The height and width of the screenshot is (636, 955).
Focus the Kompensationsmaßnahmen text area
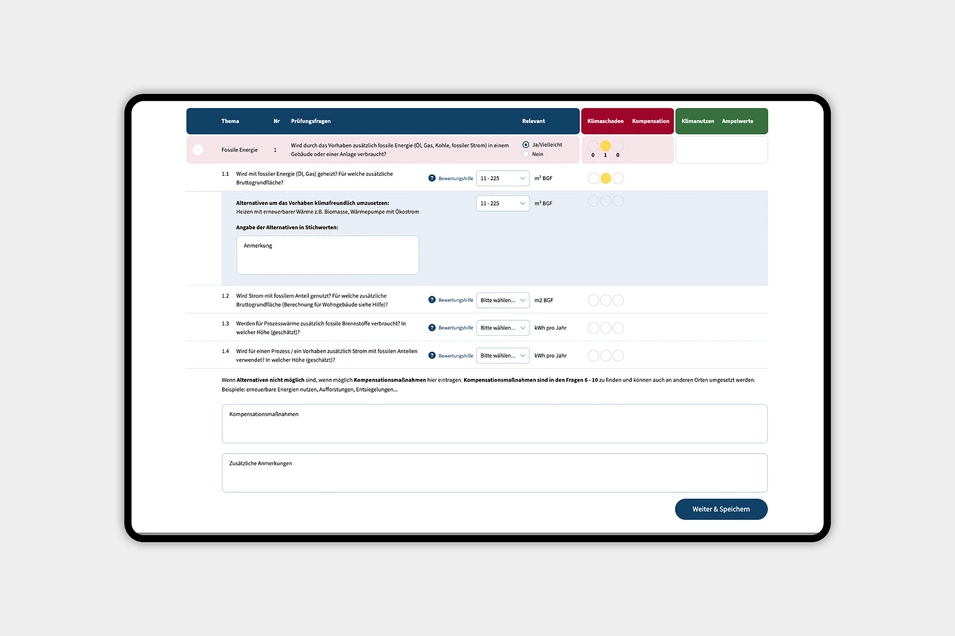(495, 423)
